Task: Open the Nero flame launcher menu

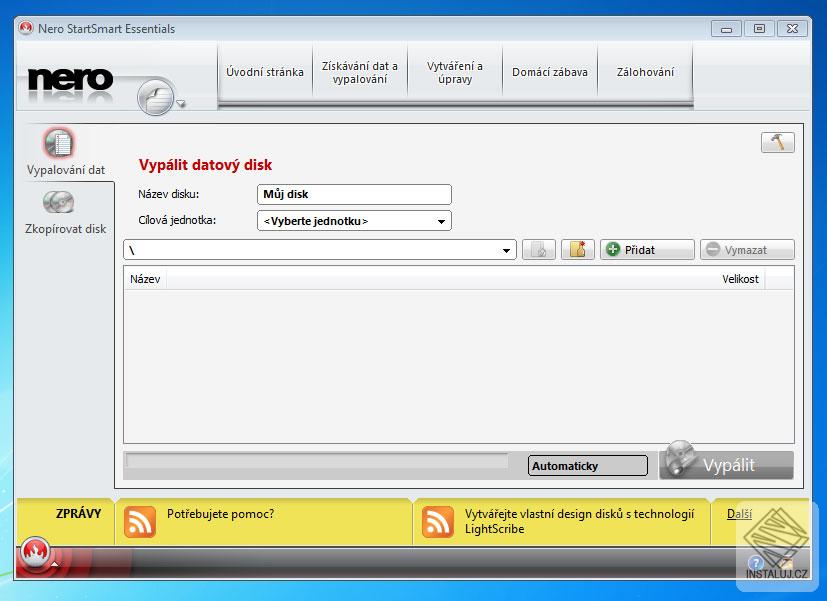Action: pos(36,553)
